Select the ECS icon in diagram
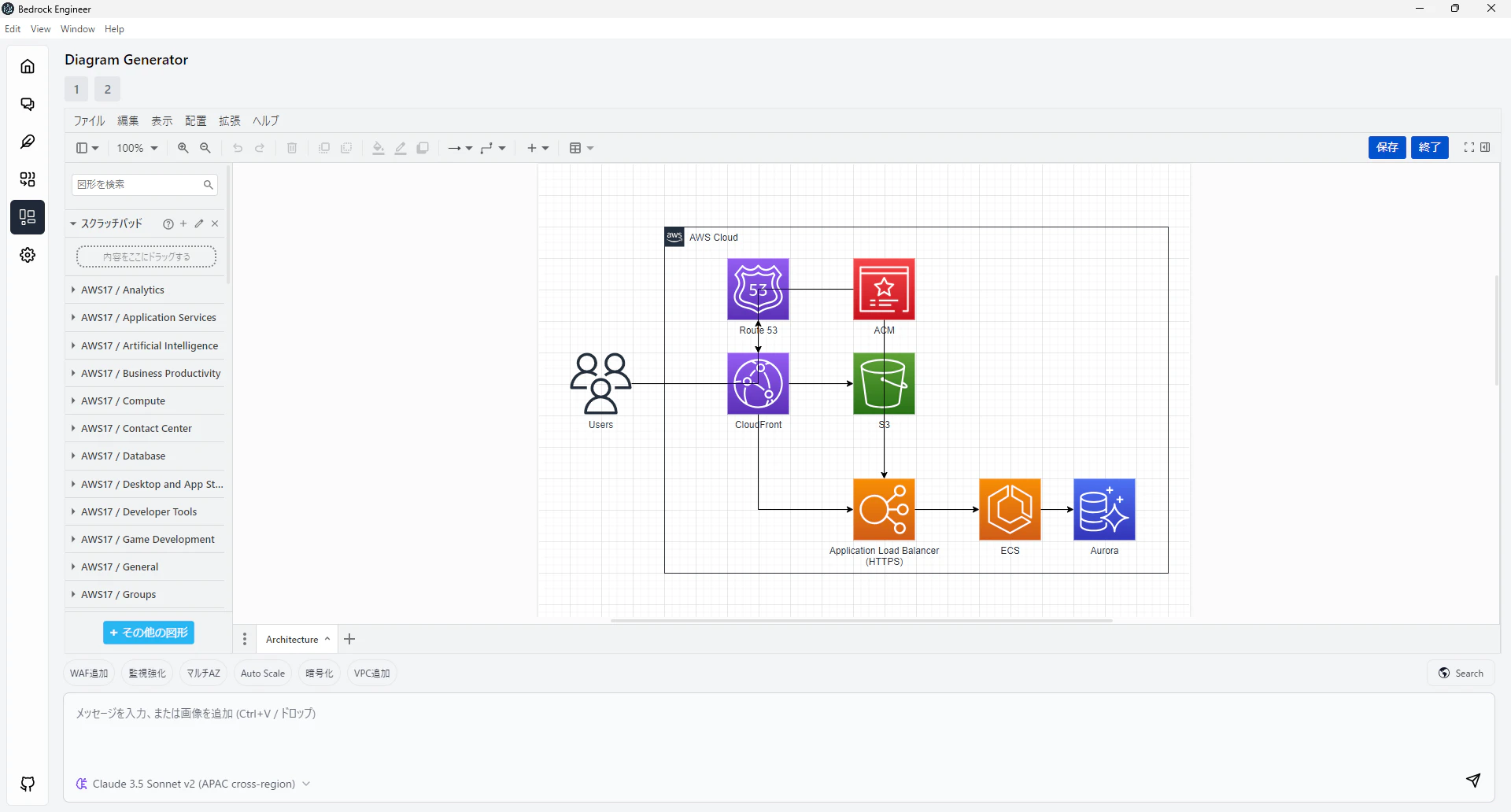Image resolution: width=1511 pixels, height=812 pixels. [x=1010, y=510]
